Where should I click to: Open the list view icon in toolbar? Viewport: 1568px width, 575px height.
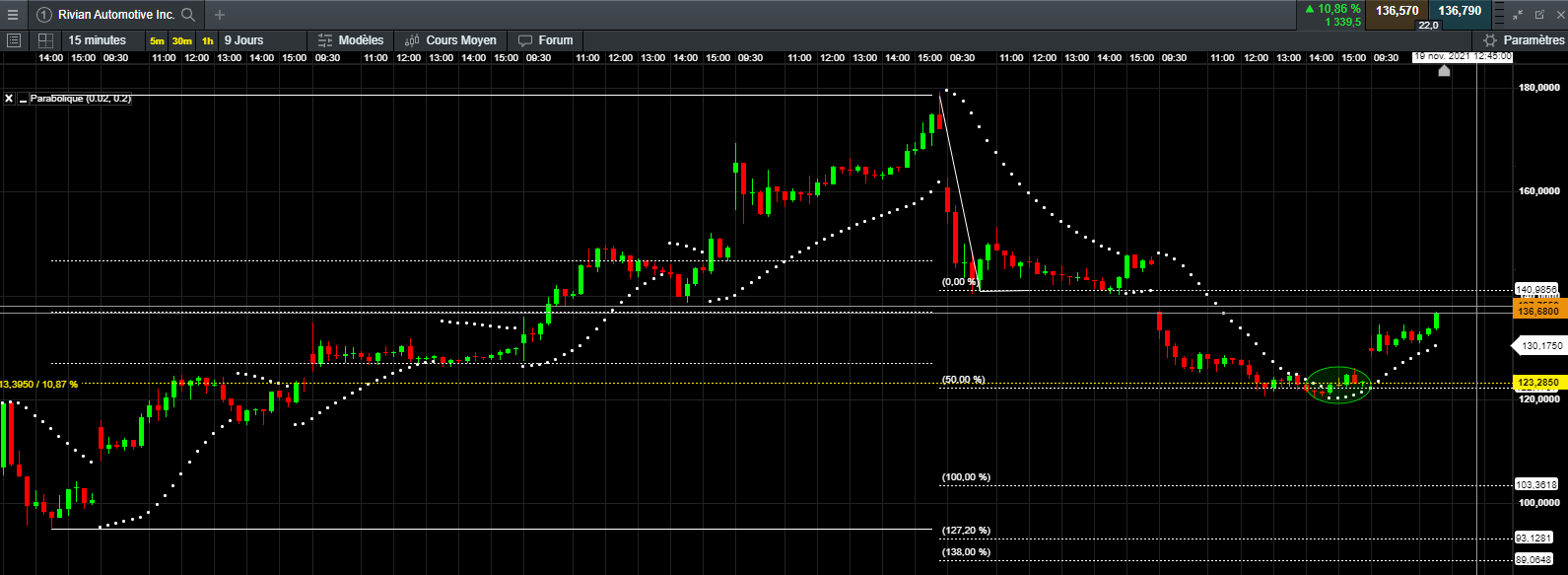[x=14, y=40]
